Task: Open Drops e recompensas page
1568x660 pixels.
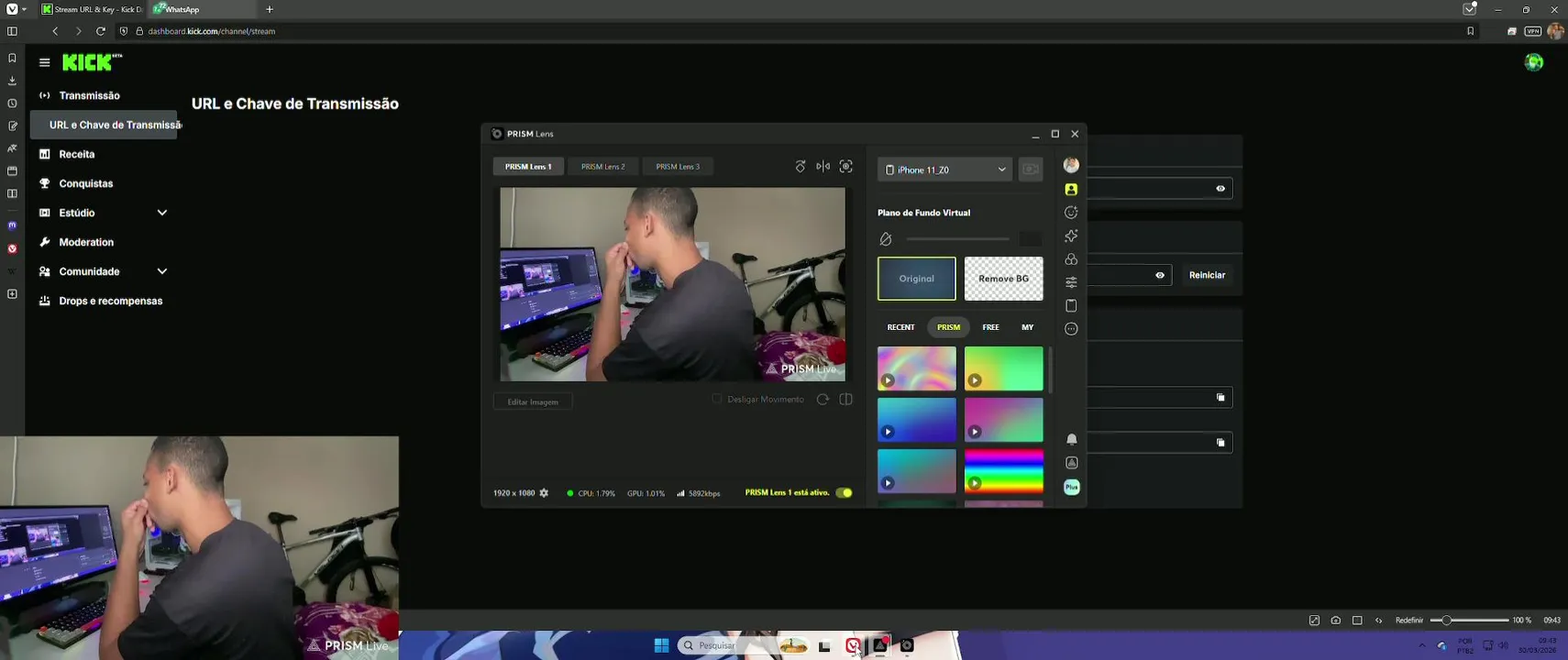Action: [110, 301]
